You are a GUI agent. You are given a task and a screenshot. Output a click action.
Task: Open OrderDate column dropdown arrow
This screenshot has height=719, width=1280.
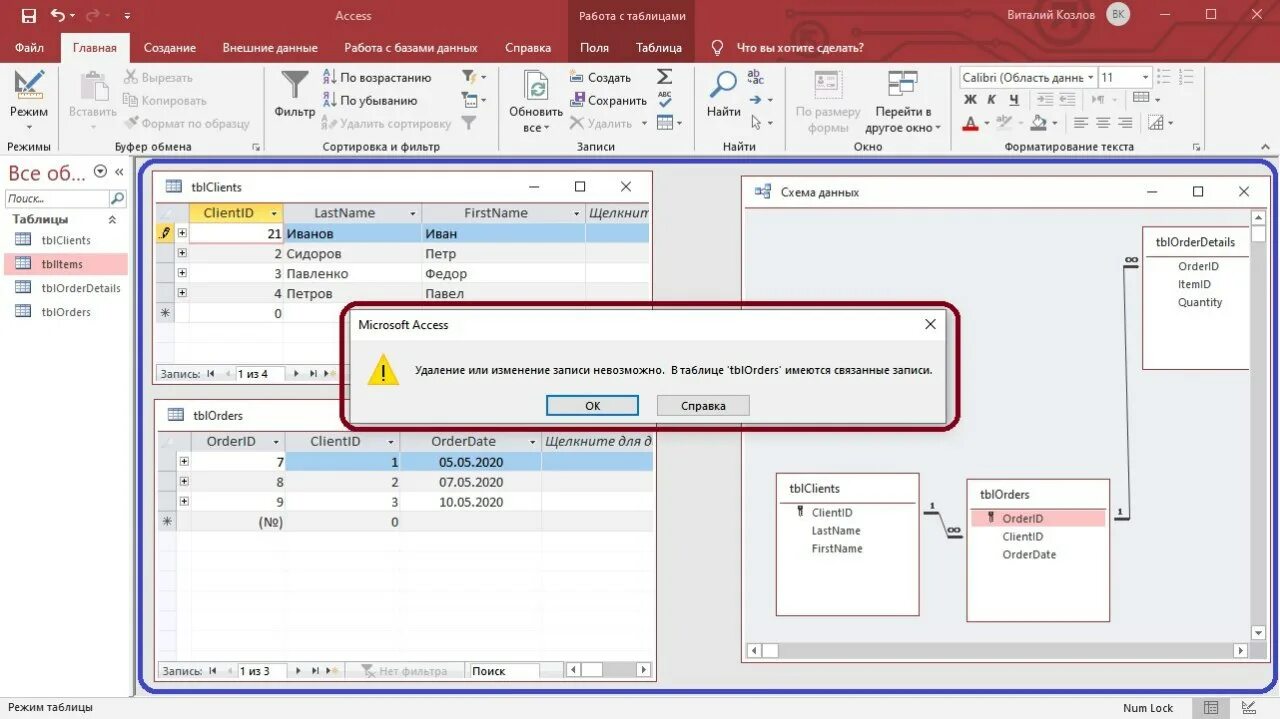coord(530,441)
